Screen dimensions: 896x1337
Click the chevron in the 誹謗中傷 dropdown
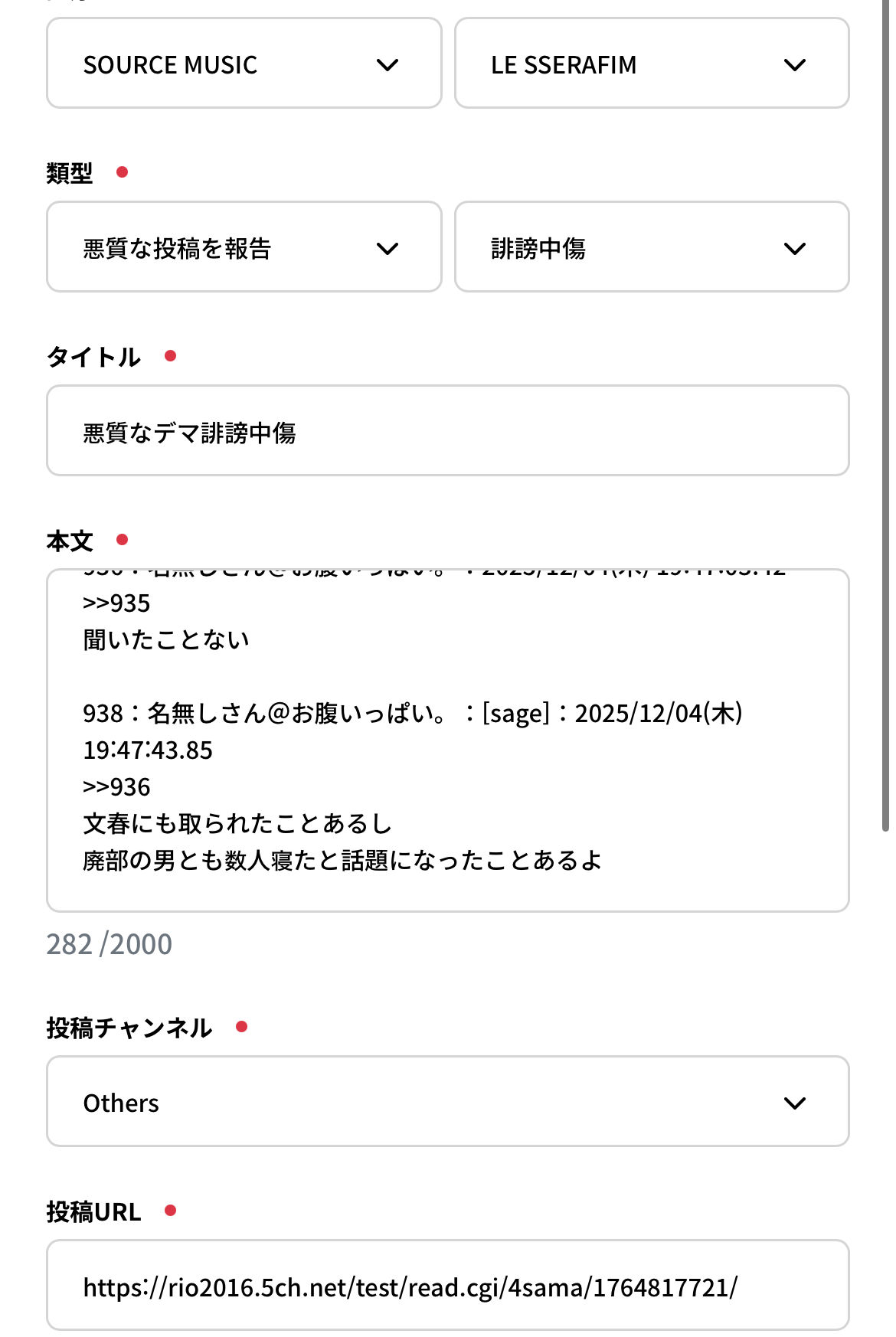pos(795,249)
